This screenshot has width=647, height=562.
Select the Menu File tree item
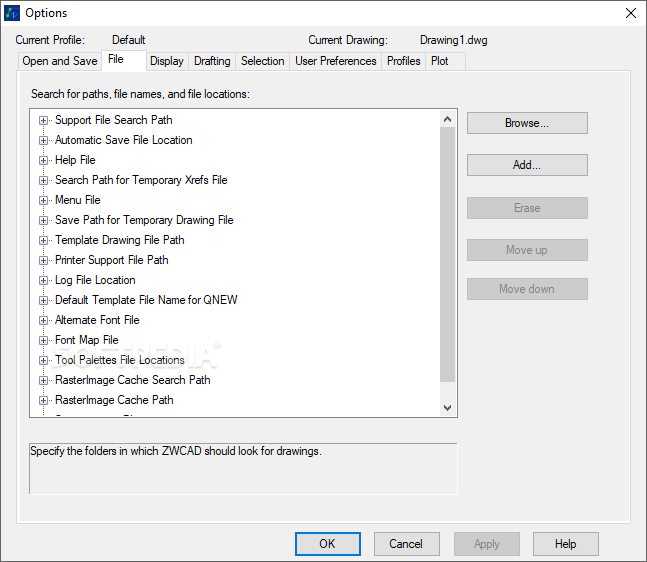(x=78, y=200)
